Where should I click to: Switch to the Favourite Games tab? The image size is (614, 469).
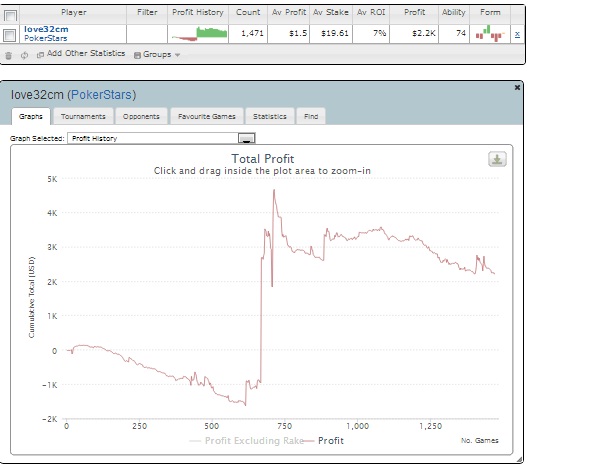point(207,116)
